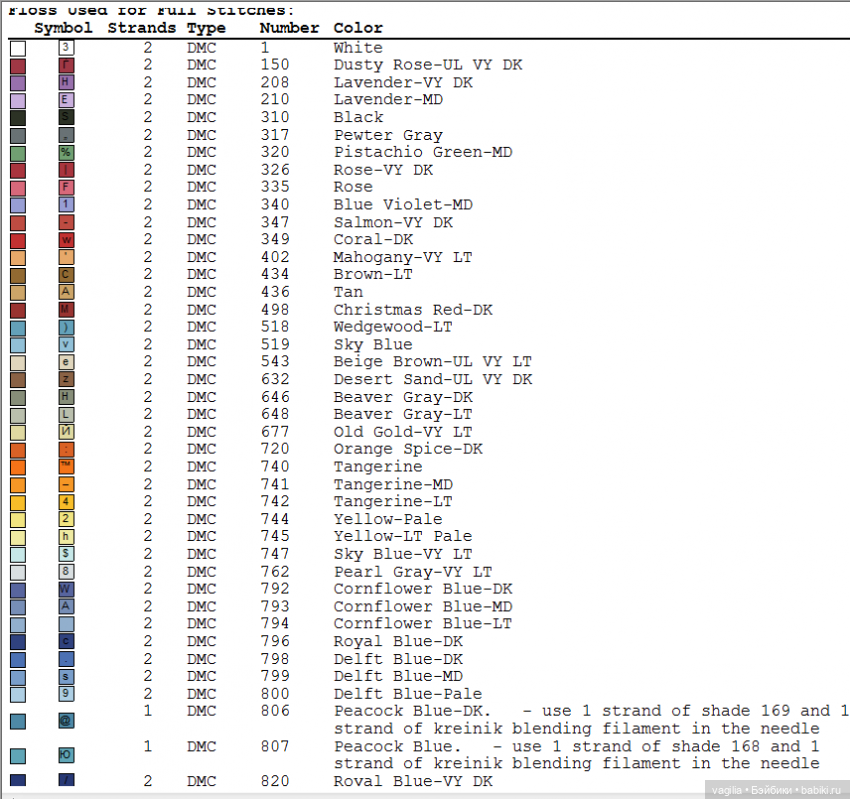This screenshot has height=799, width=850.
Task: Click the Strands column header
Action: pos(141,28)
